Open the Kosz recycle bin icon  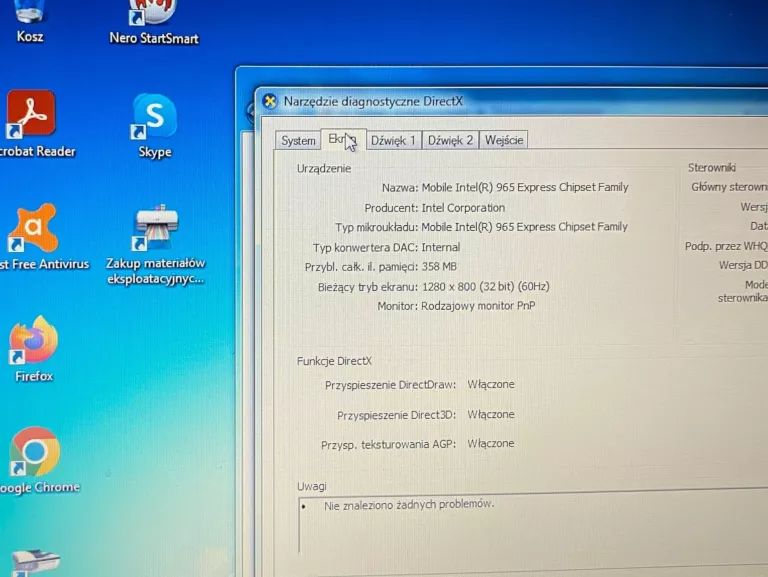pyautogui.click(x=30, y=22)
